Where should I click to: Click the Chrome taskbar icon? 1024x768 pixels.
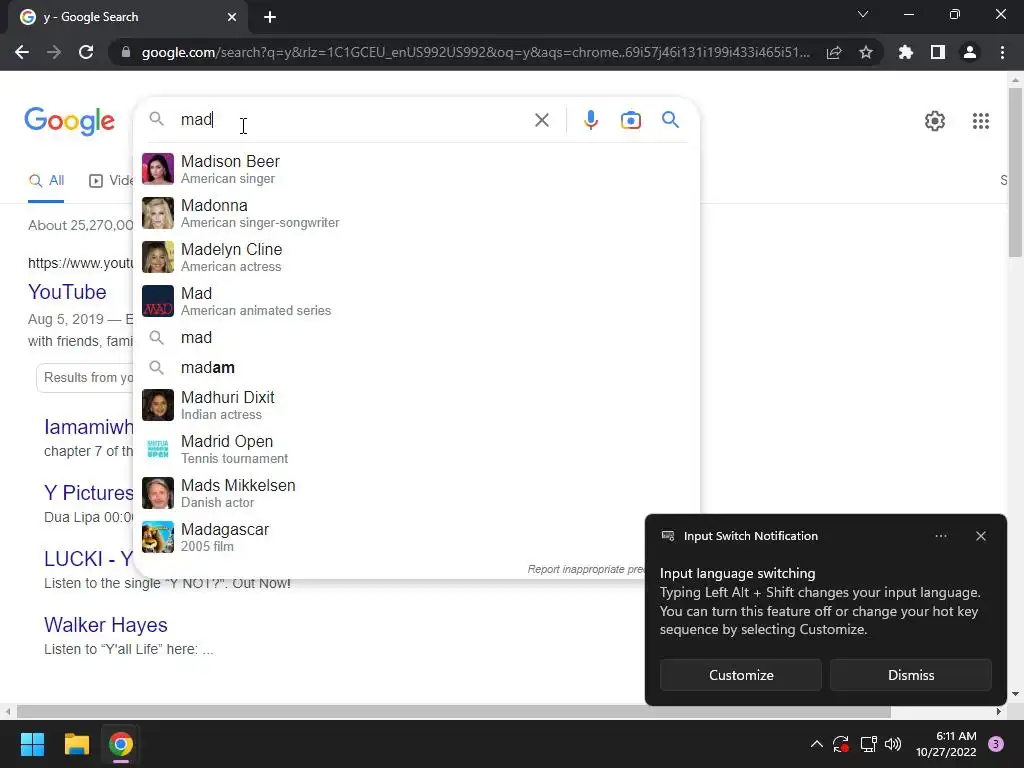[x=121, y=744]
